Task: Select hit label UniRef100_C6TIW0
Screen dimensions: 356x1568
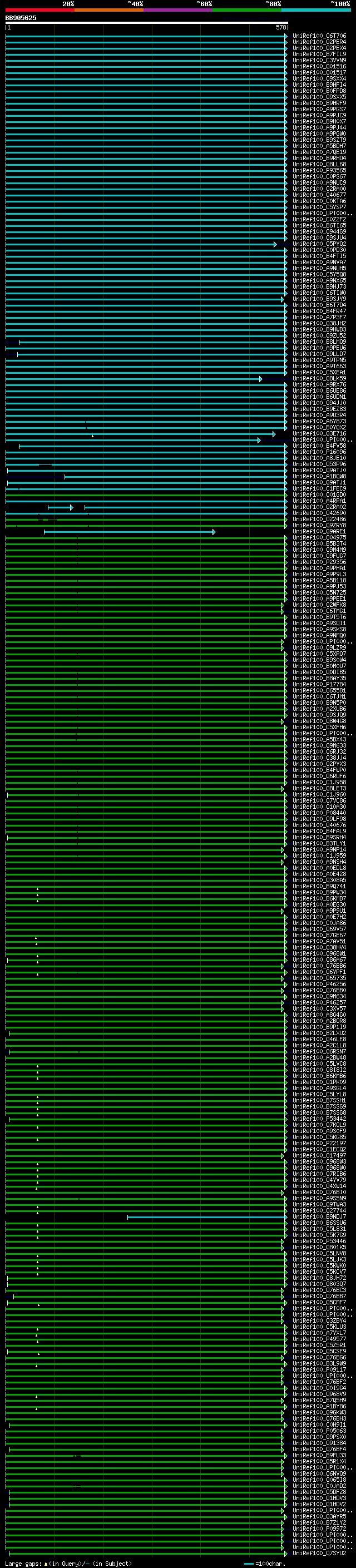Action: [319, 293]
